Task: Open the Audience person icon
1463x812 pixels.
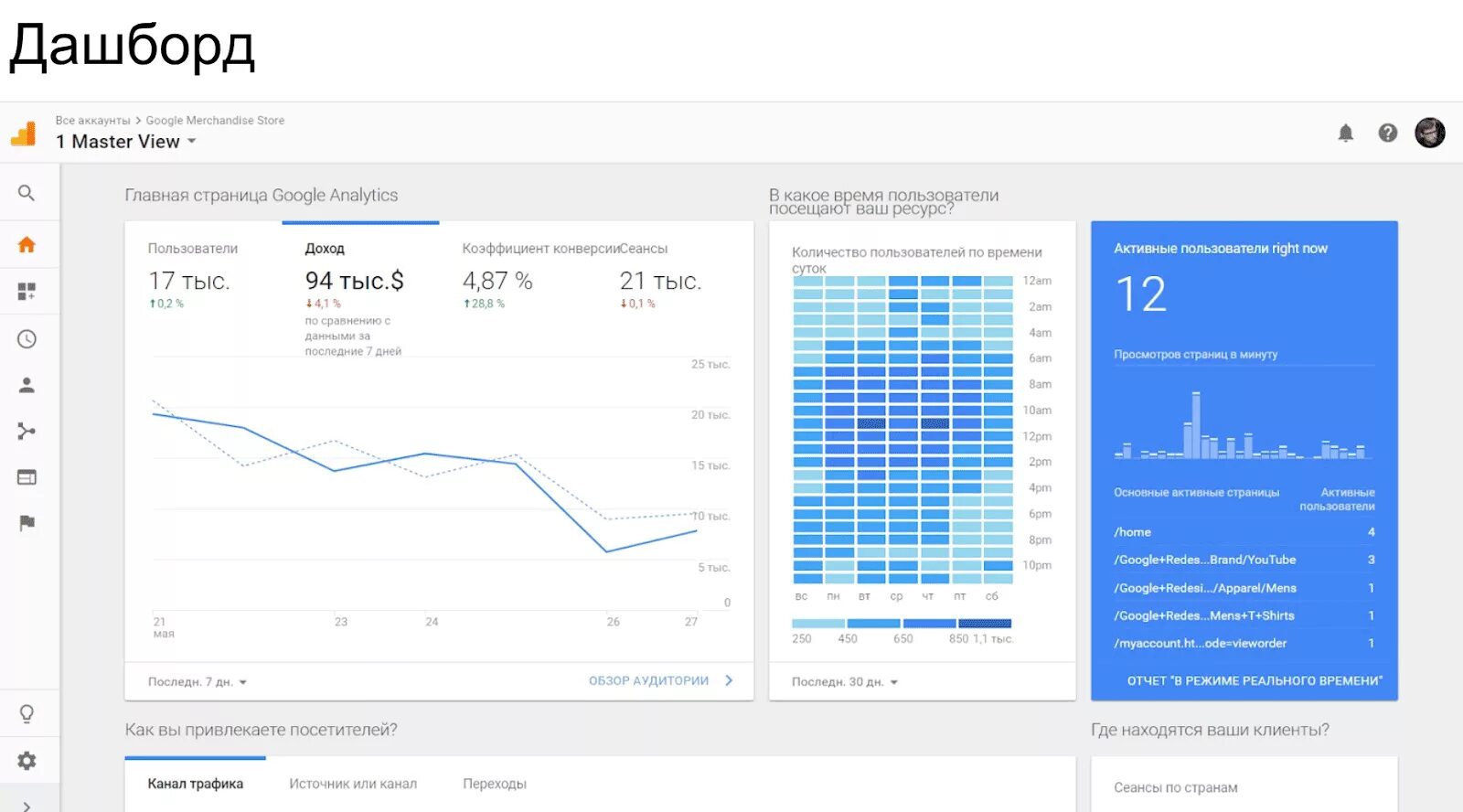Action: [x=27, y=385]
